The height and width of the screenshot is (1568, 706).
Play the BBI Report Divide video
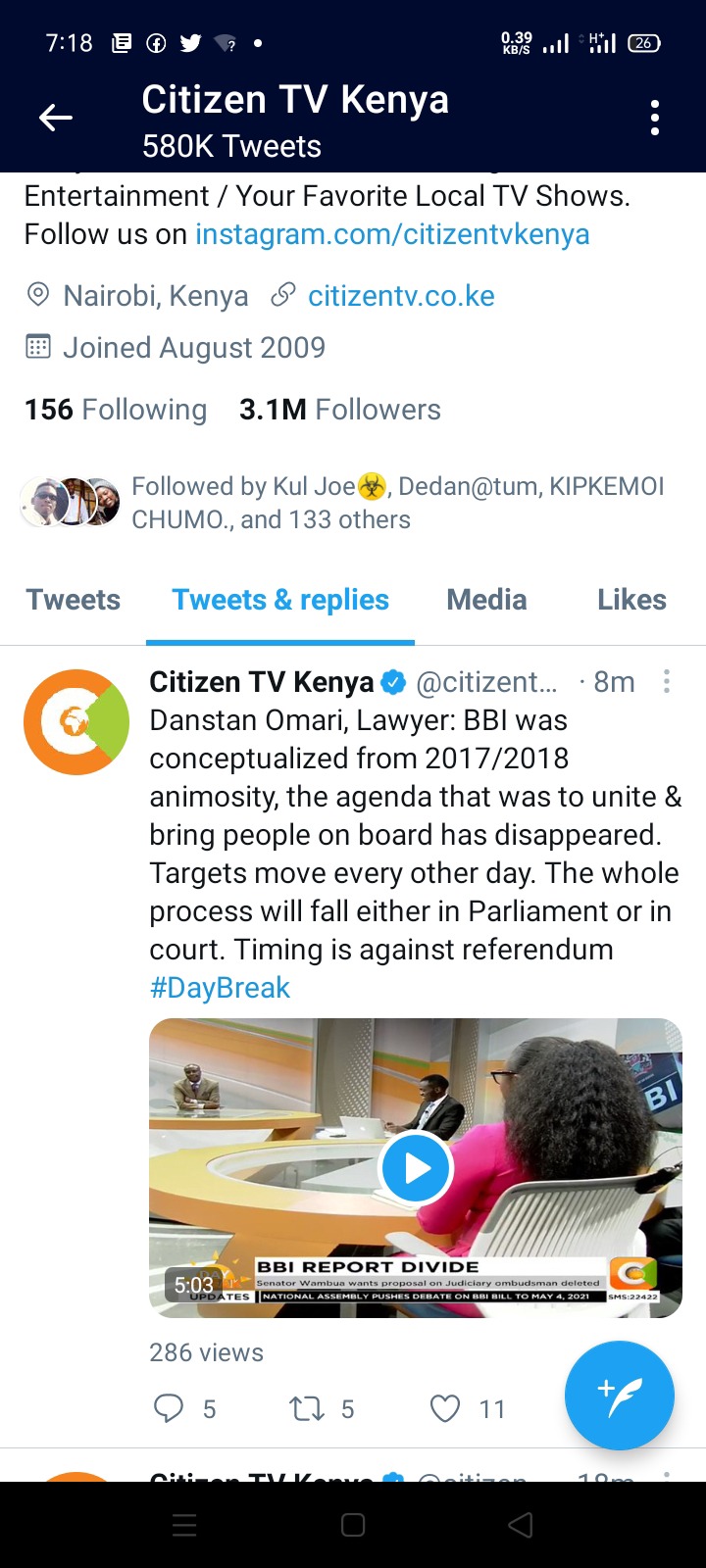coord(416,1167)
